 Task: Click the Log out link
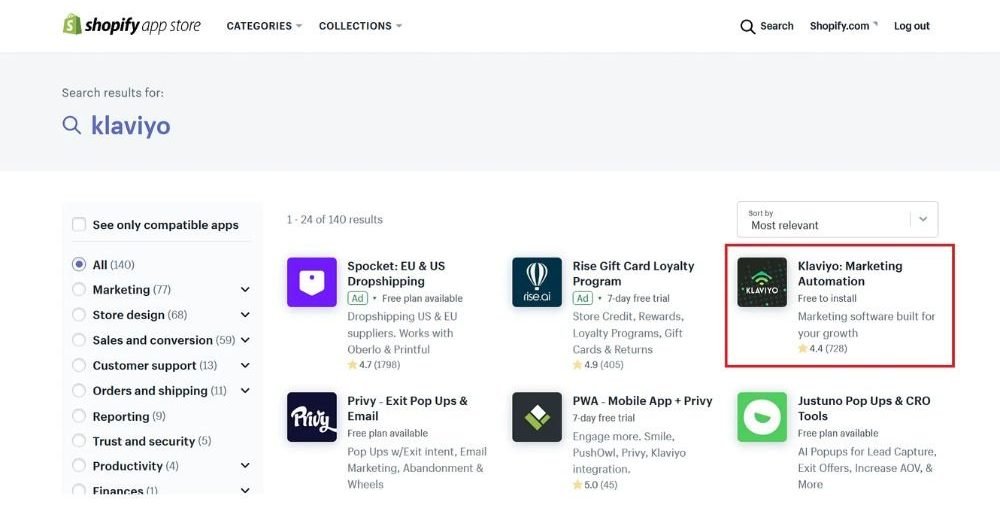[x=911, y=26]
